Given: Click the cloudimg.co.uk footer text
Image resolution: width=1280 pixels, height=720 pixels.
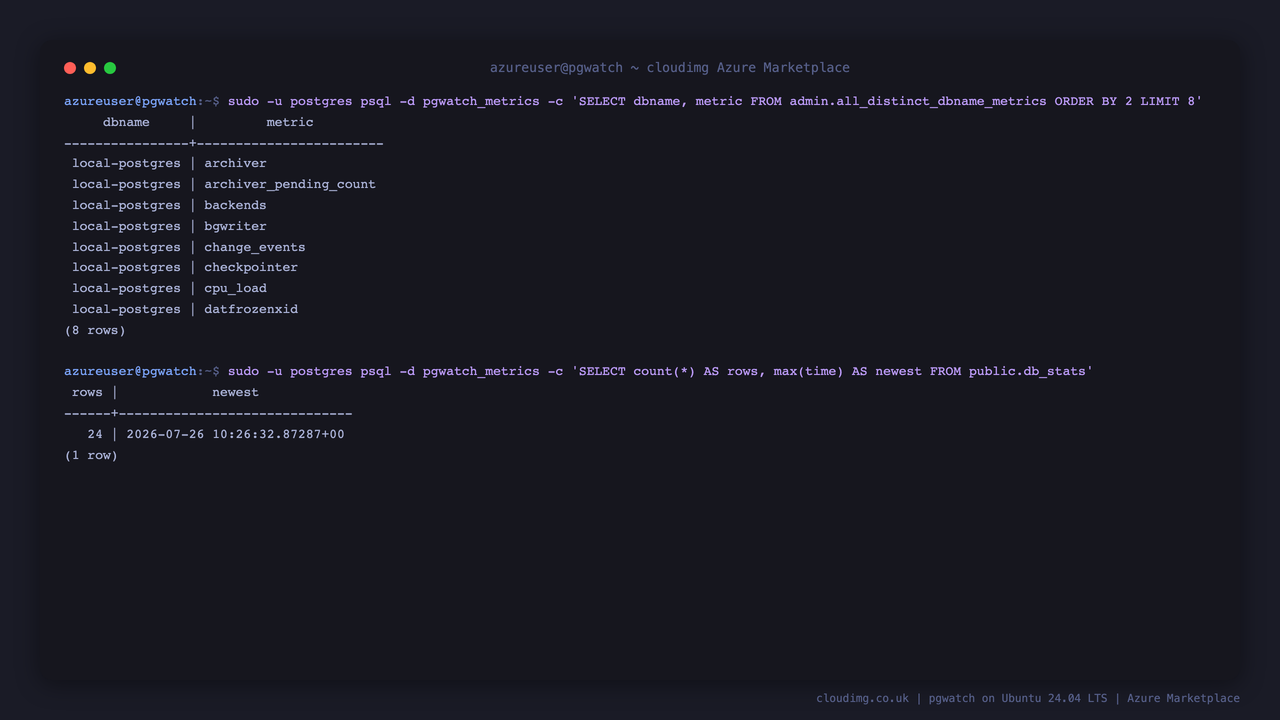Looking at the screenshot, I should 862,698.
